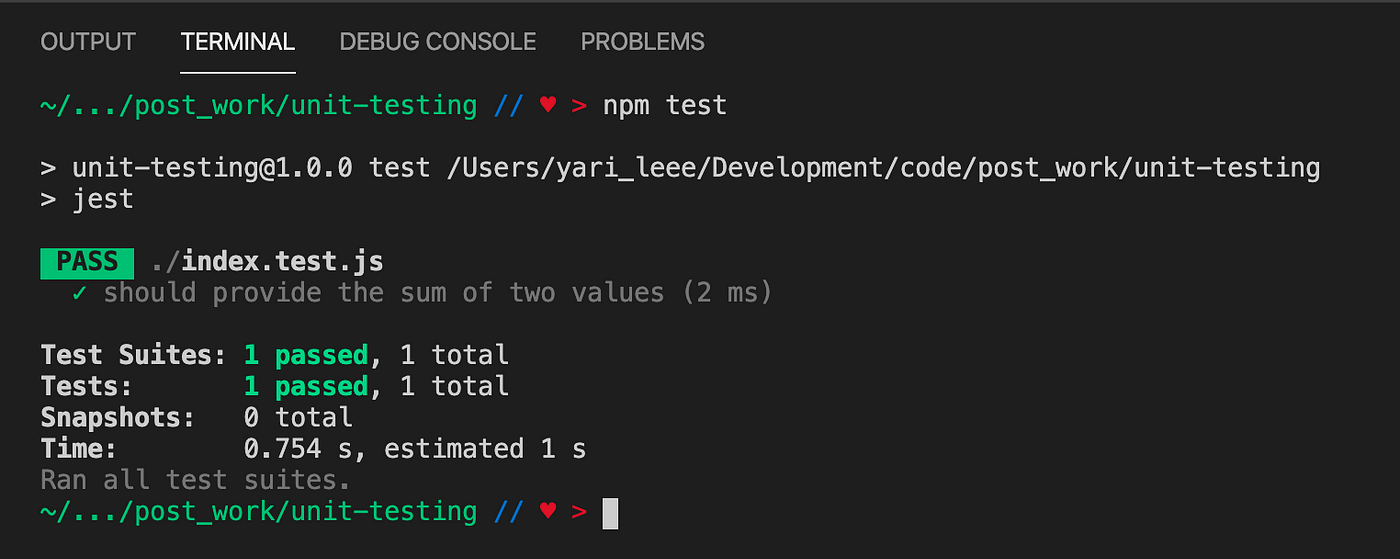The width and height of the screenshot is (1400, 559).
Task: Select the TERMINAL tab
Action: pos(238,42)
